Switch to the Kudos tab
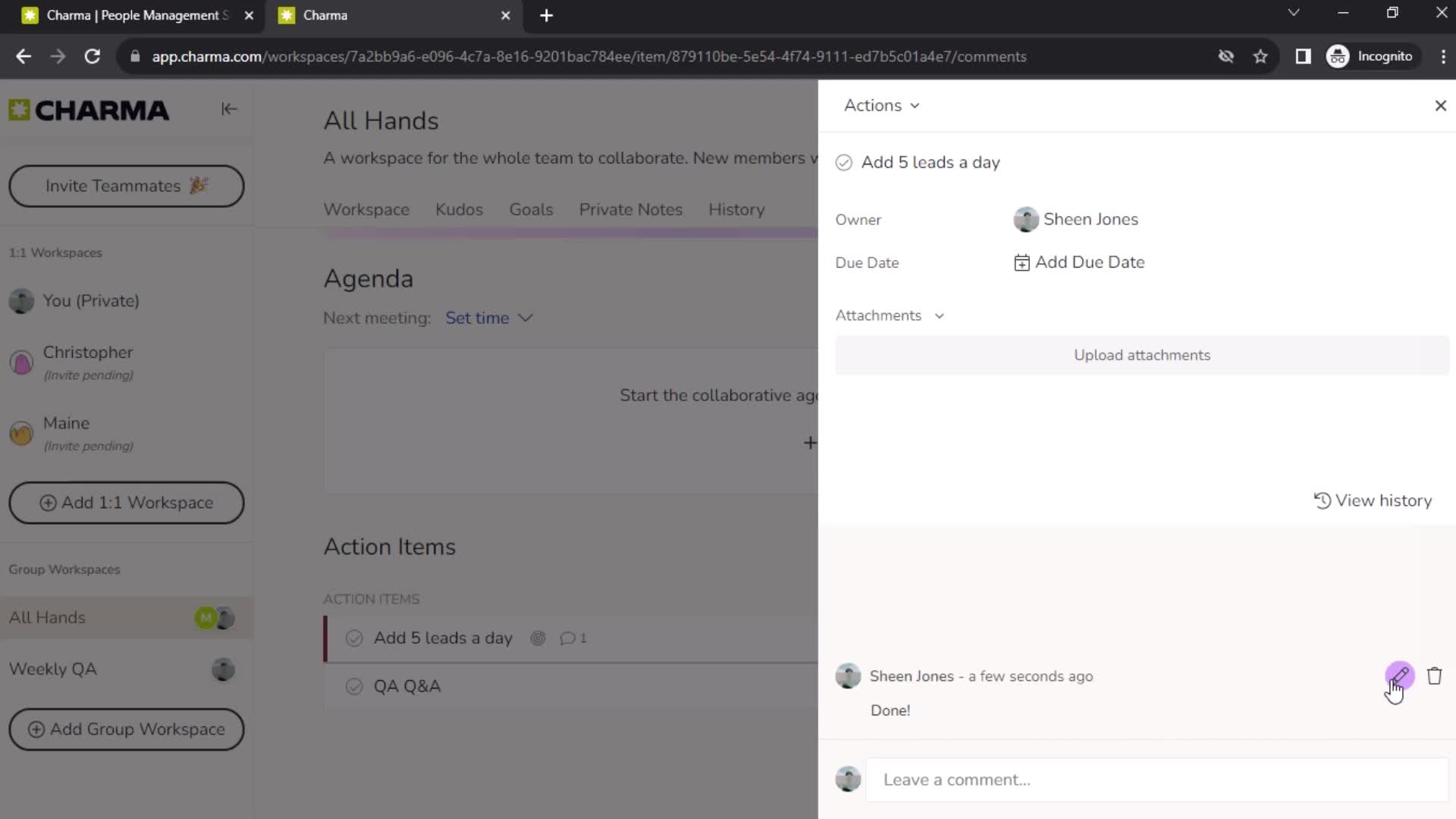 (459, 209)
